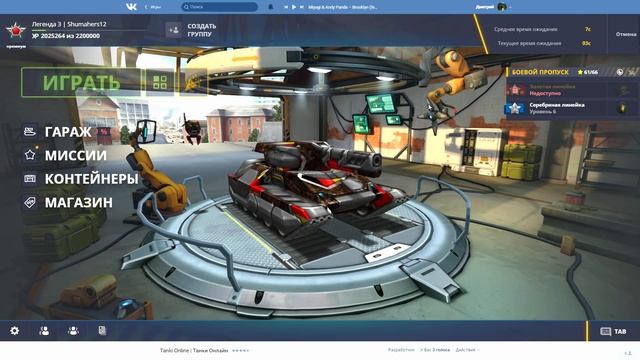Click the faded icon right of the mode grid
This screenshot has width=640, height=360.
193,82
